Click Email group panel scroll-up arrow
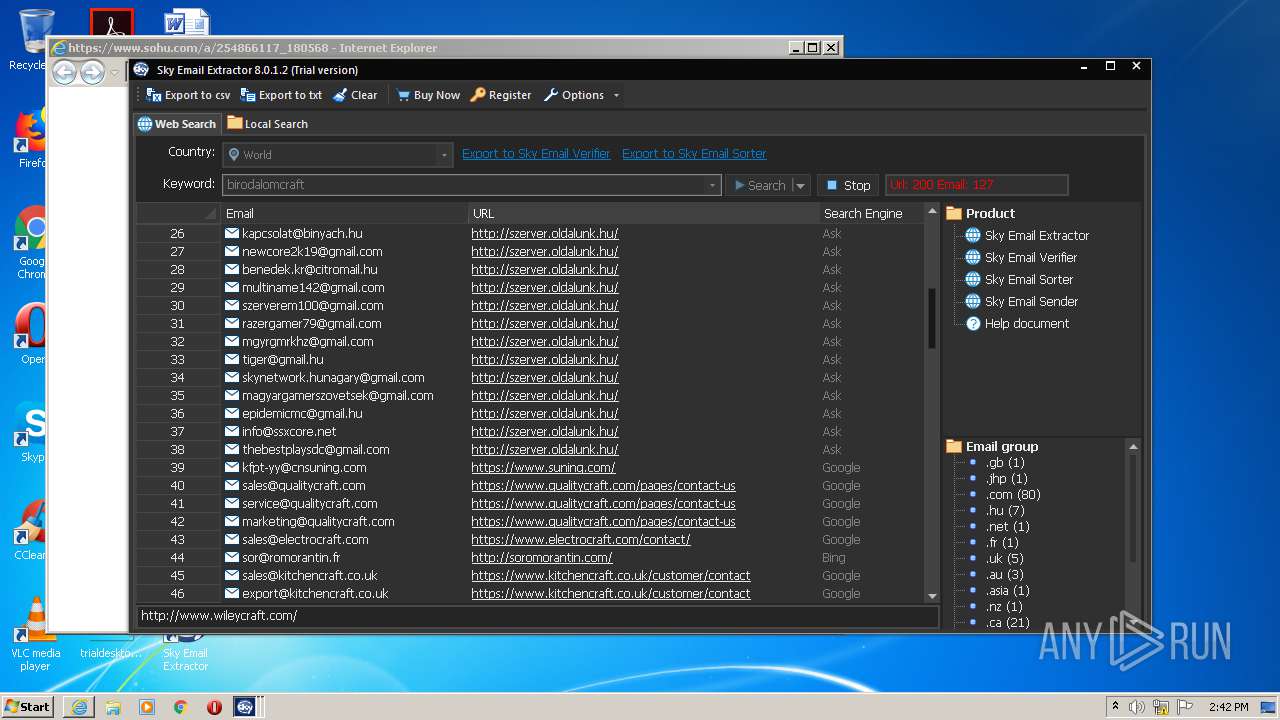Viewport: 1280px width, 720px height. tap(1133, 447)
